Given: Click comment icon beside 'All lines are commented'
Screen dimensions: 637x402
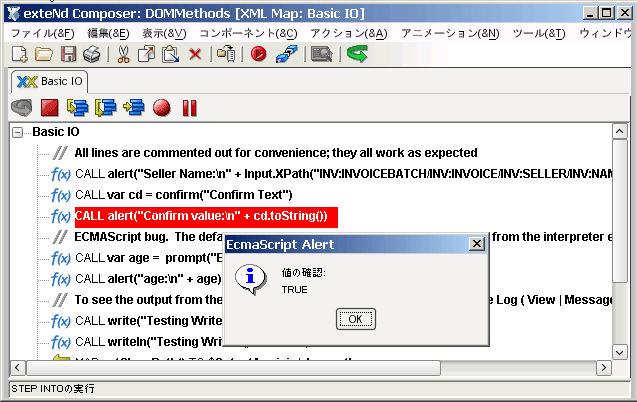Looking at the screenshot, I should pos(60,153).
